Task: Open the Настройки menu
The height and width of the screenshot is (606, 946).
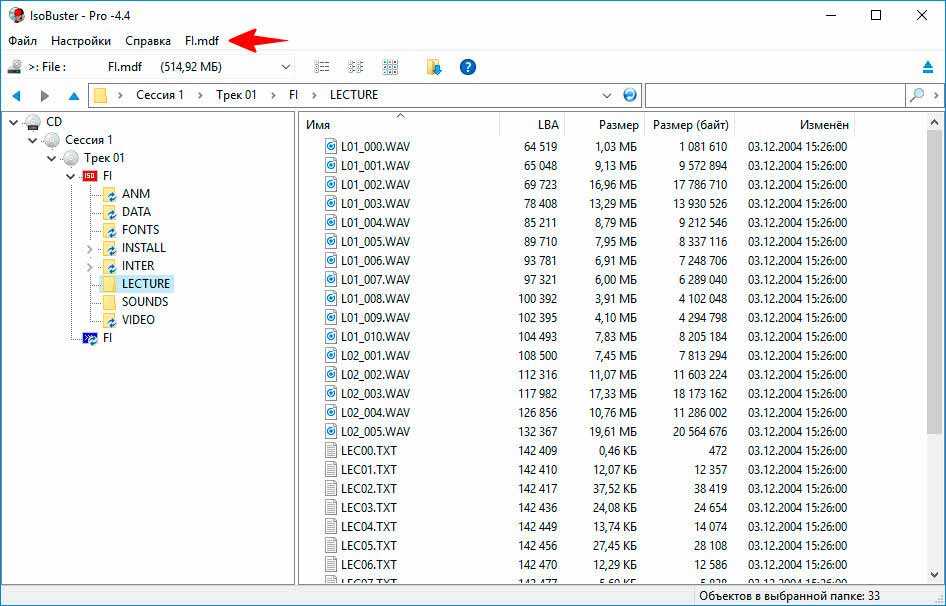Action: pos(81,41)
